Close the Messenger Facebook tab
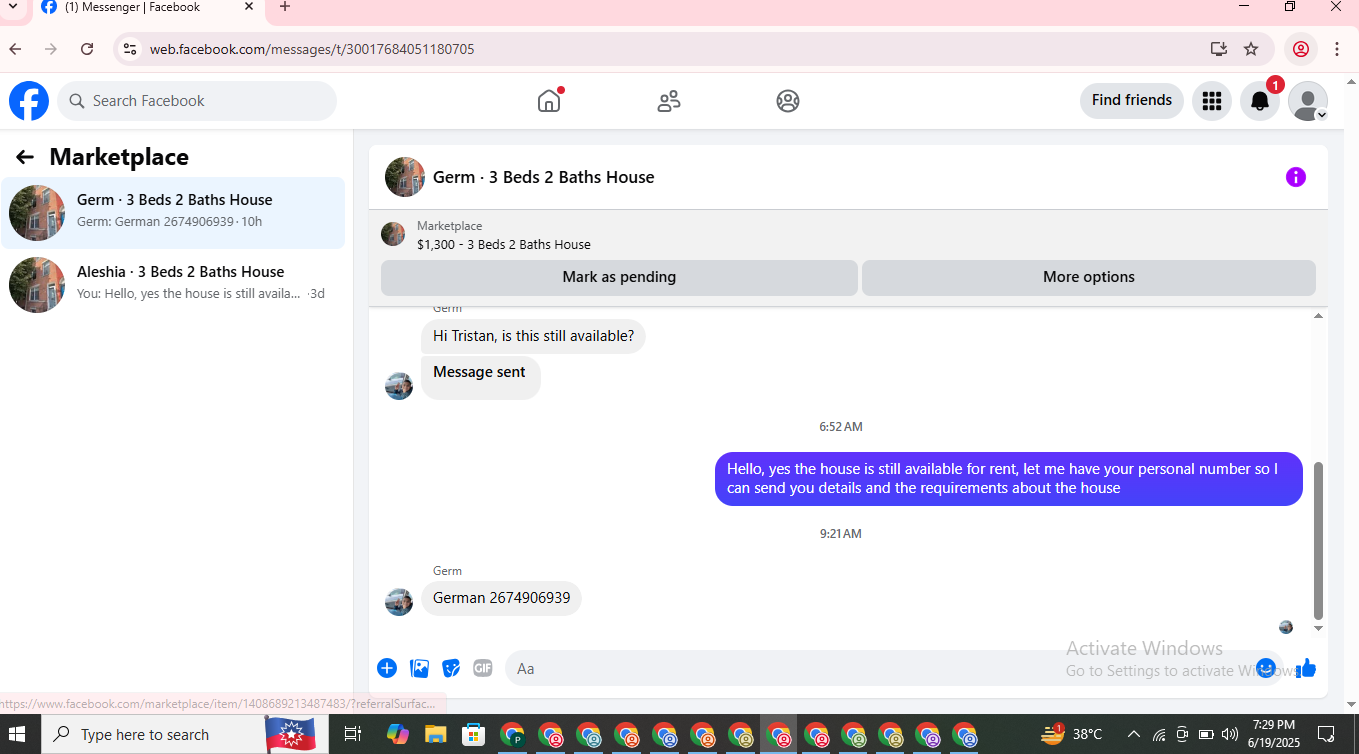This screenshot has height=754, width=1359. pyautogui.click(x=249, y=7)
